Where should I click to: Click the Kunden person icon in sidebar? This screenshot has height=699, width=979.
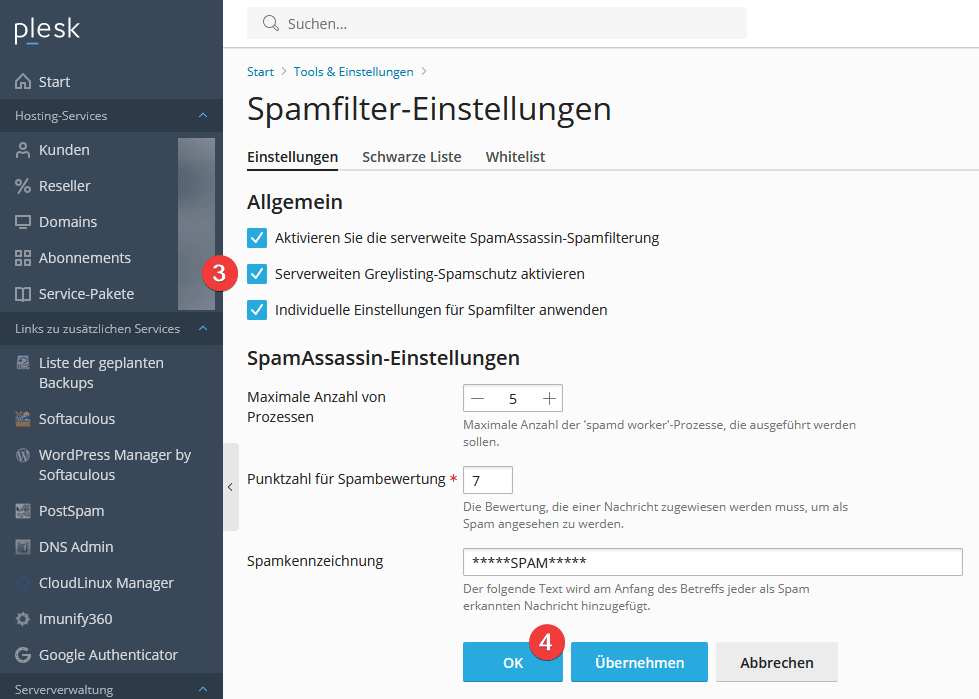point(22,150)
